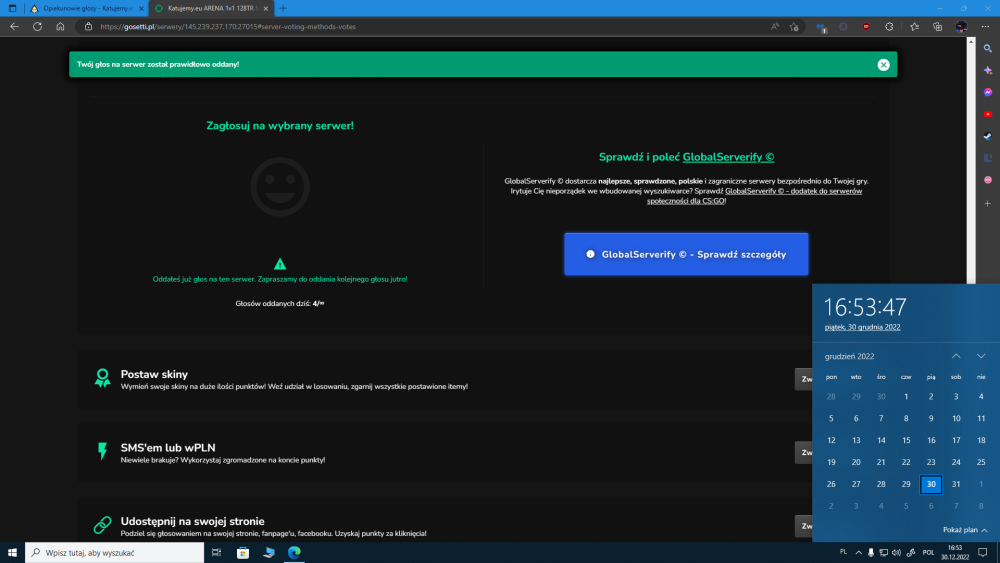1000x563 pixels.
Task: Expand the Udostępnij row button
Action: 804,526
